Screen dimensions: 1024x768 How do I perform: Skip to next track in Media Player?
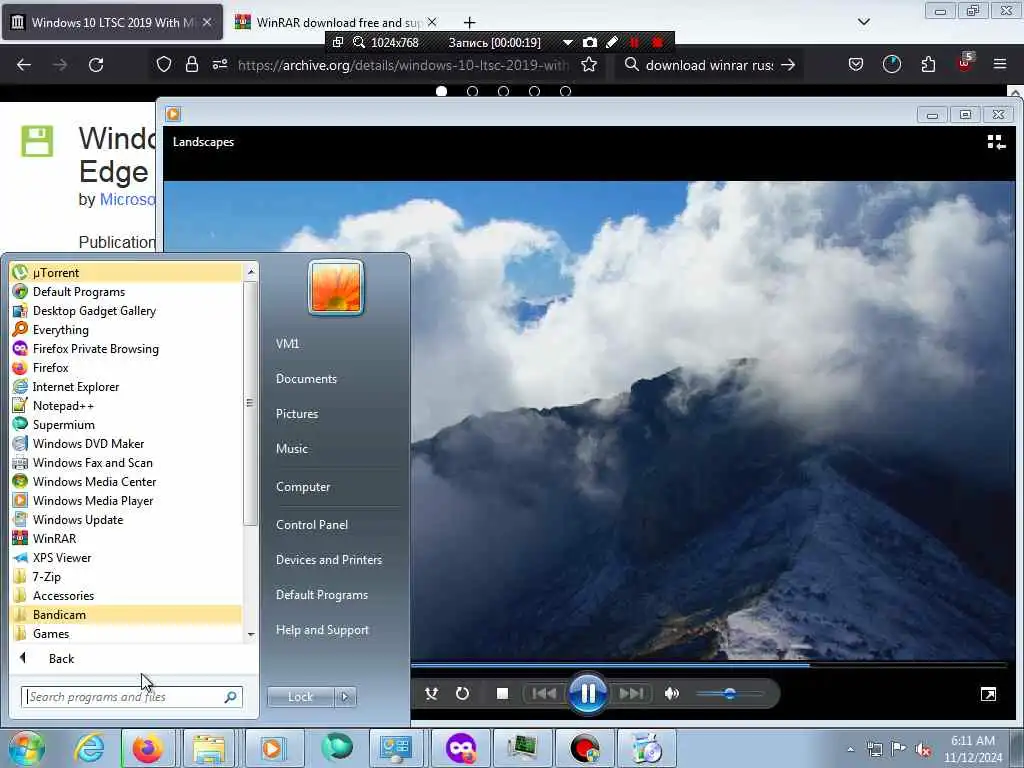[631, 694]
